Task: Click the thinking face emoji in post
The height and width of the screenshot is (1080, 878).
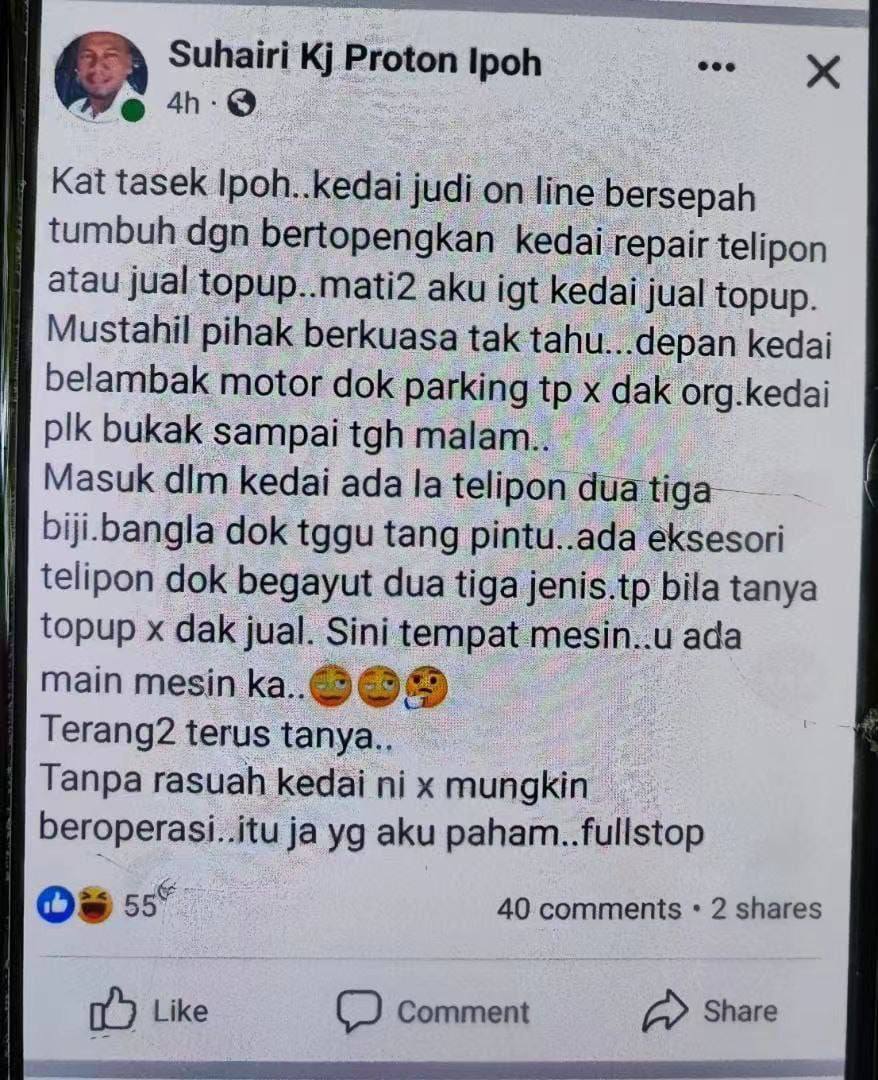Action: [x=426, y=687]
